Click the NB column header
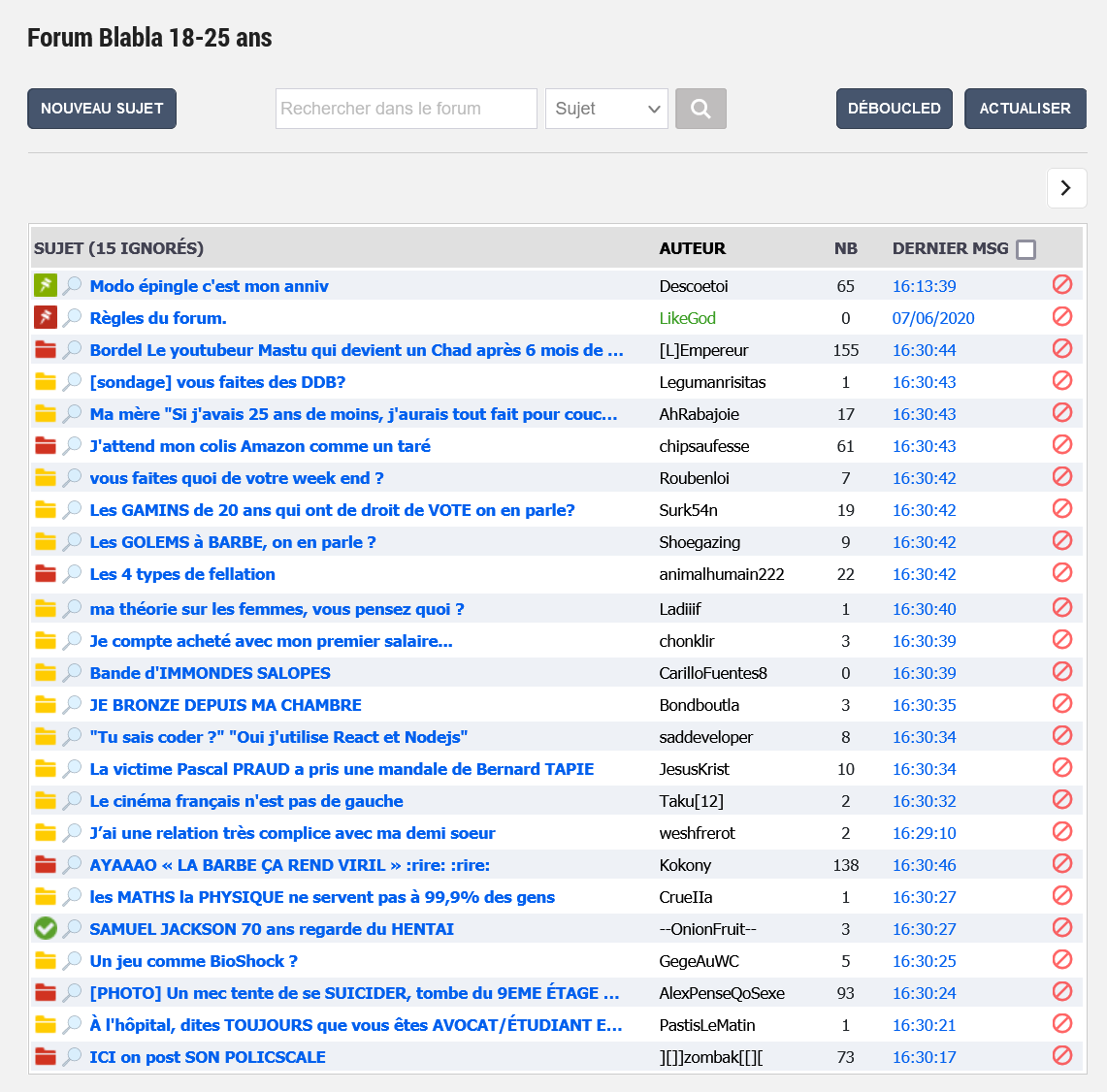This screenshot has width=1107, height=1092. pos(846,248)
